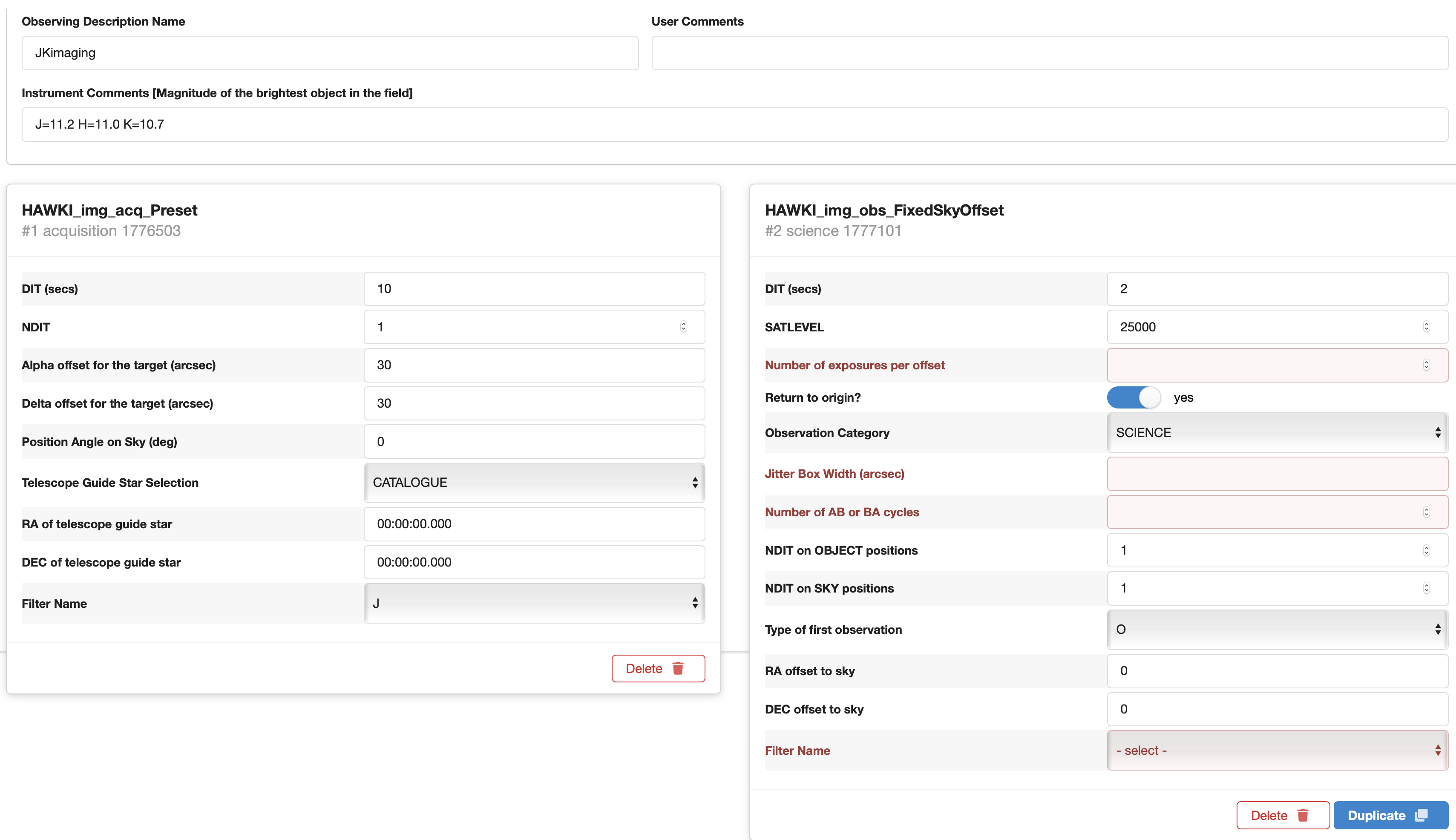Click the Duplicate button

1376,815
